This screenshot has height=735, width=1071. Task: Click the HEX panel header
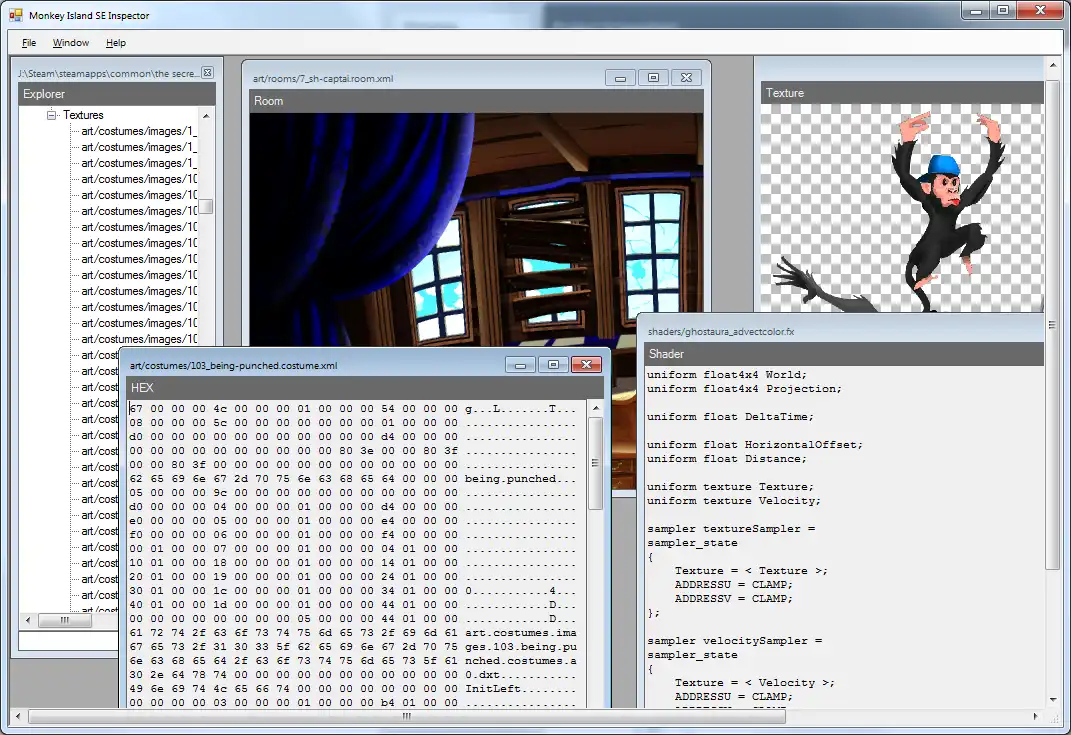point(365,387)
